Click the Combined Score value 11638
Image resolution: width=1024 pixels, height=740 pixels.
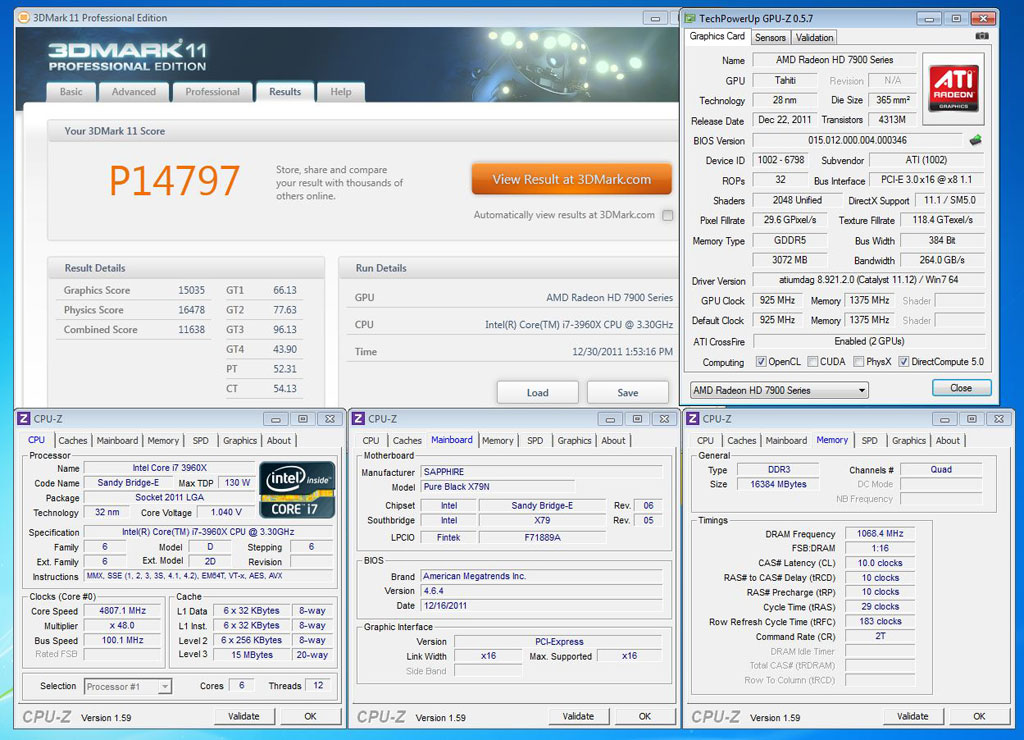click(x=191, y=329)
